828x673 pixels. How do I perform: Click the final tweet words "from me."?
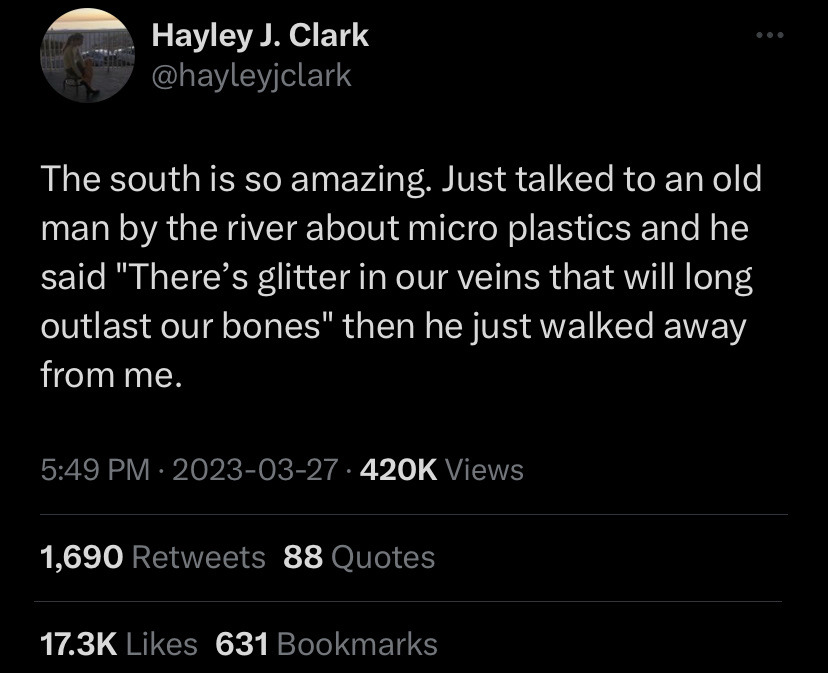[x=111, y=375]
